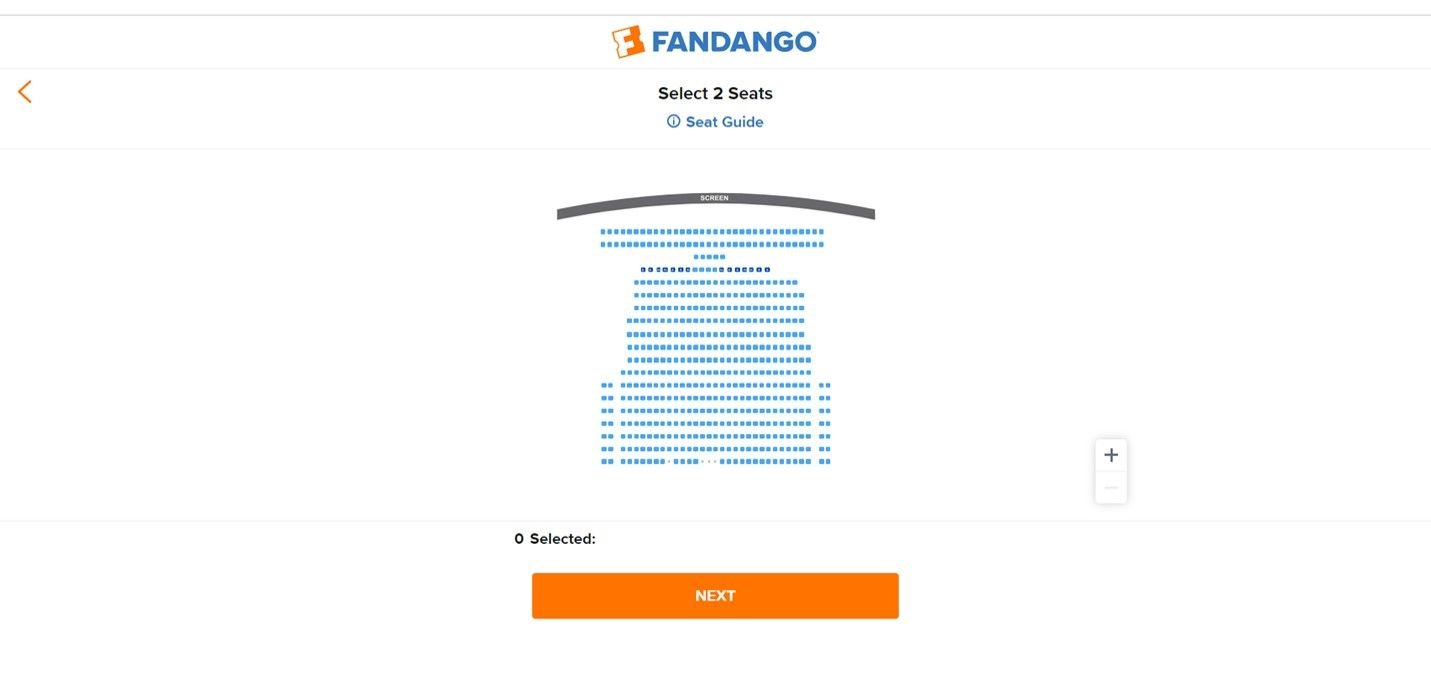
Task: Select the middle seat of the five-seat row
Action: (709, 257)
